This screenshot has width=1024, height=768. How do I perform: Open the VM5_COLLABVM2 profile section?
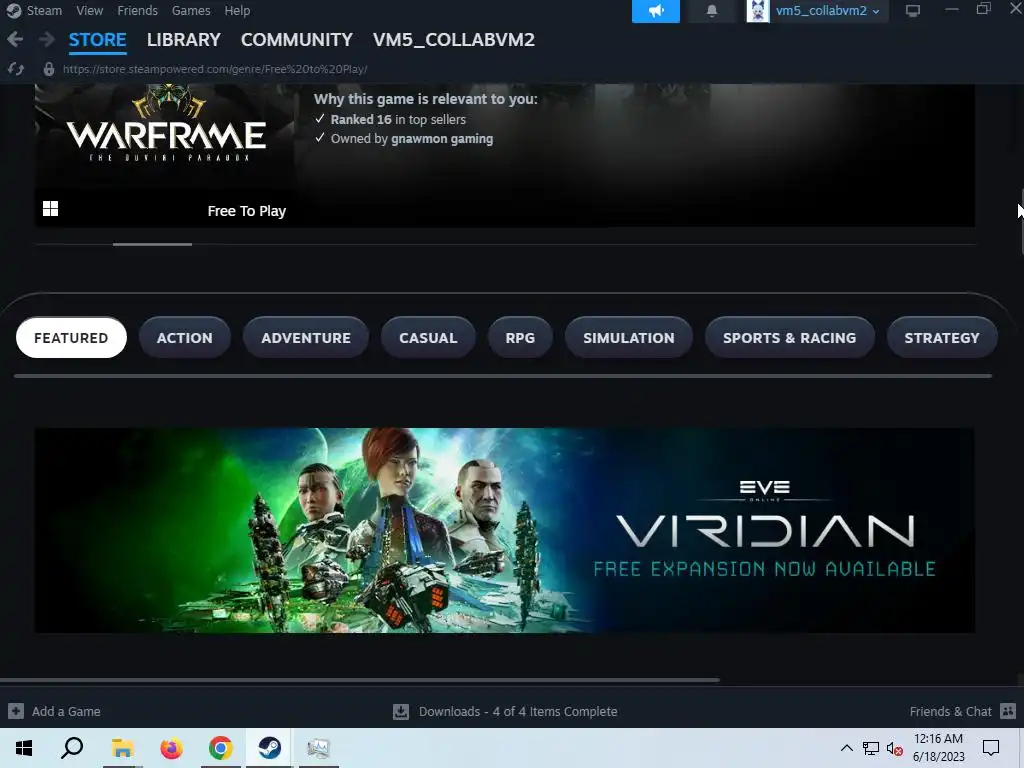(x=454, y=40)
